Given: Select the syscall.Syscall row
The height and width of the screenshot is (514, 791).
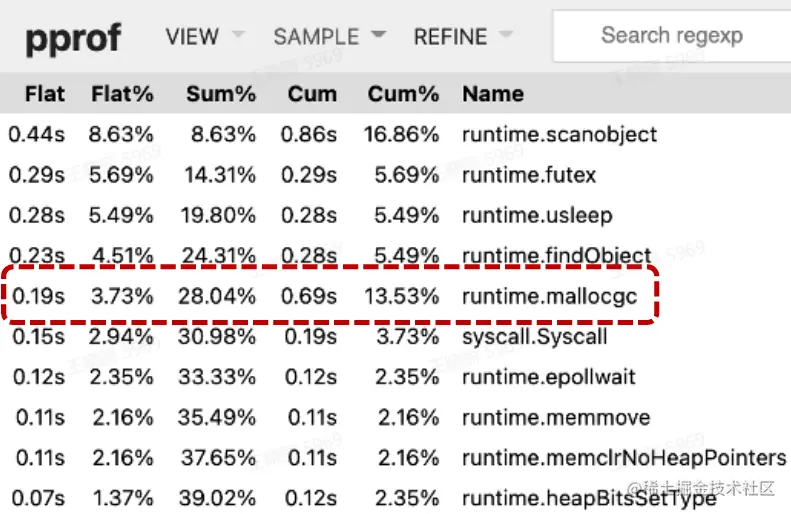Looking at the screenshot, I should coord(534,336).
